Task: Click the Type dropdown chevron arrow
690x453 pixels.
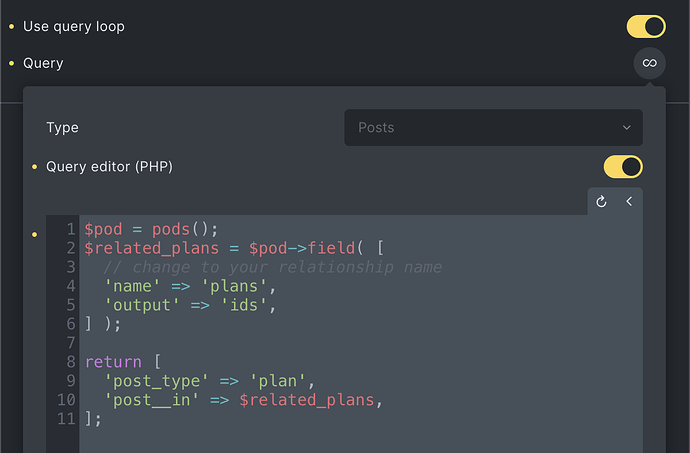Action: (626, 128)
